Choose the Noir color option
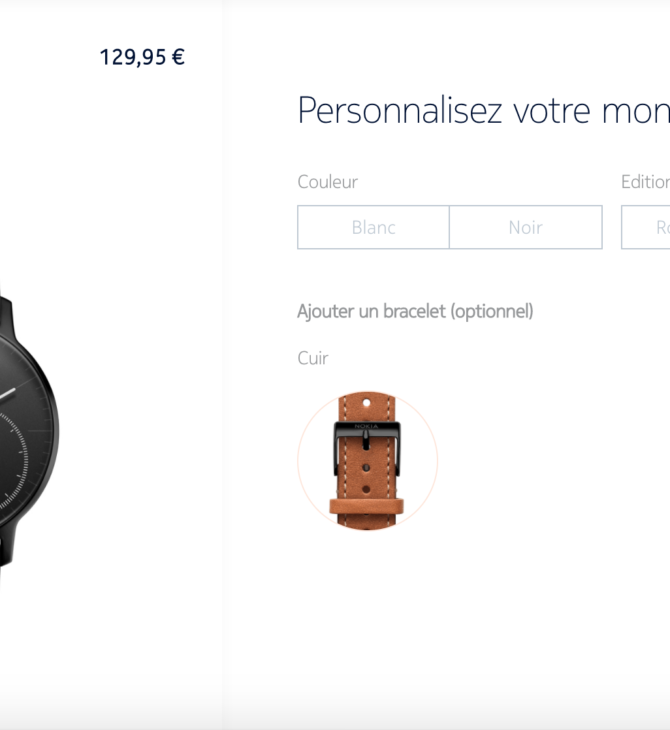 [526, 227]
